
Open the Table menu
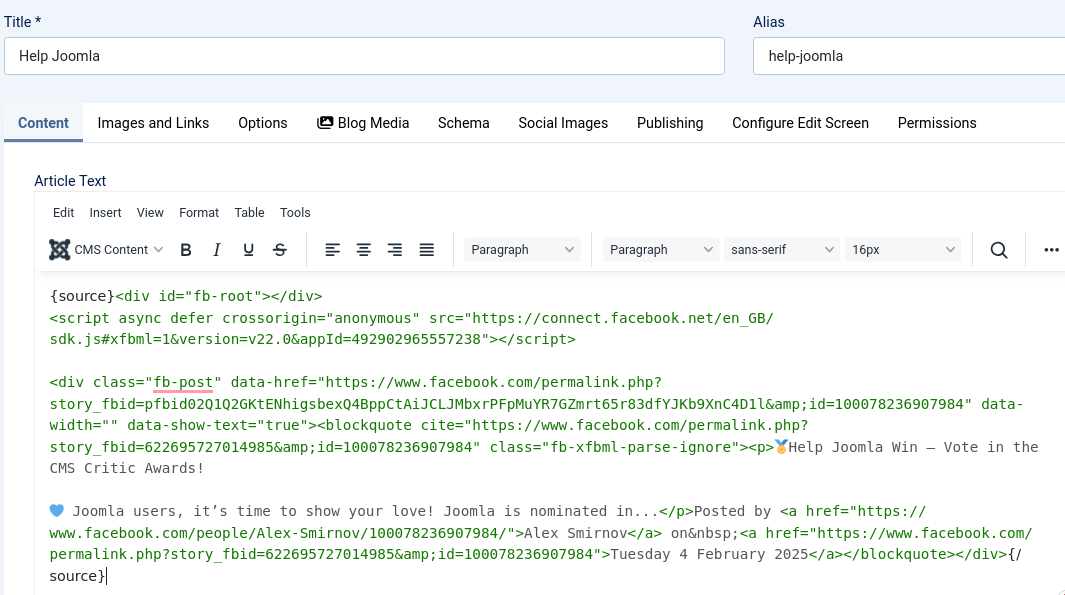click(x=249, y=213)
